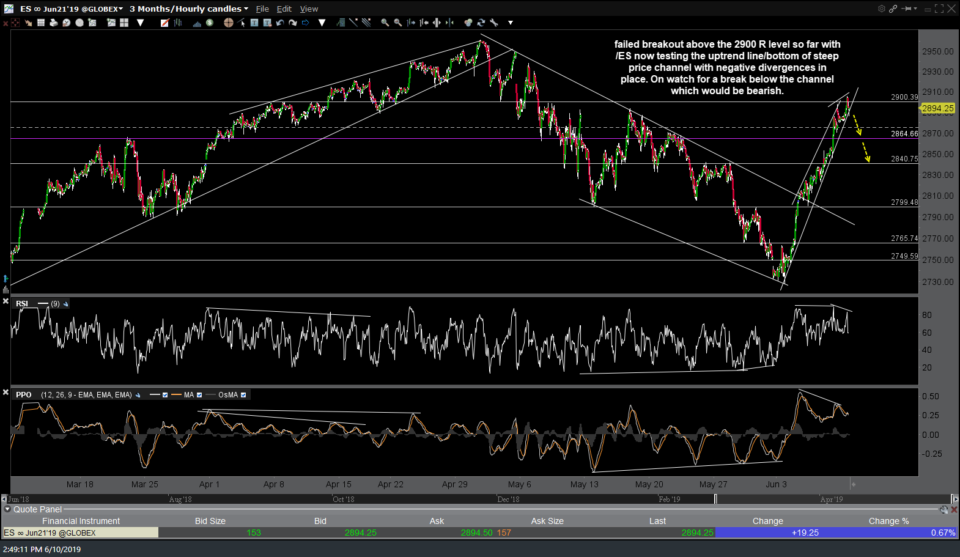Click the mountain area chart icon
960x557 pixels.
[x=197, y=23]
